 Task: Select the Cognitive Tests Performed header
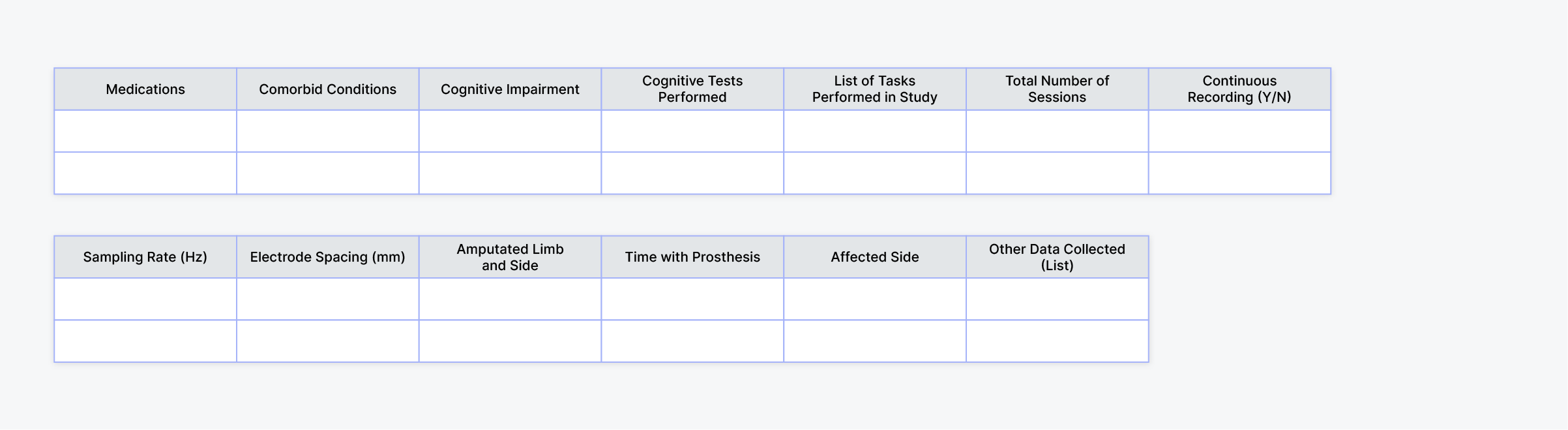(692, 89)
